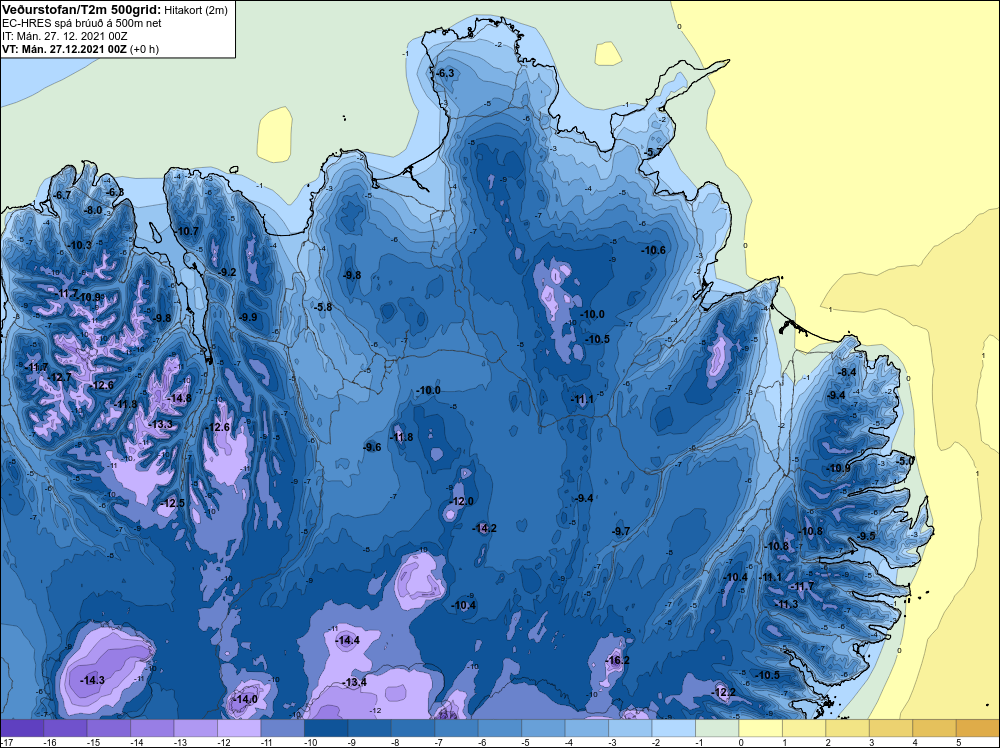Click 'EC-HRES spá brúuð á 500m net' line
Screen dimensions: 1000x748
[x=82, y=23]
